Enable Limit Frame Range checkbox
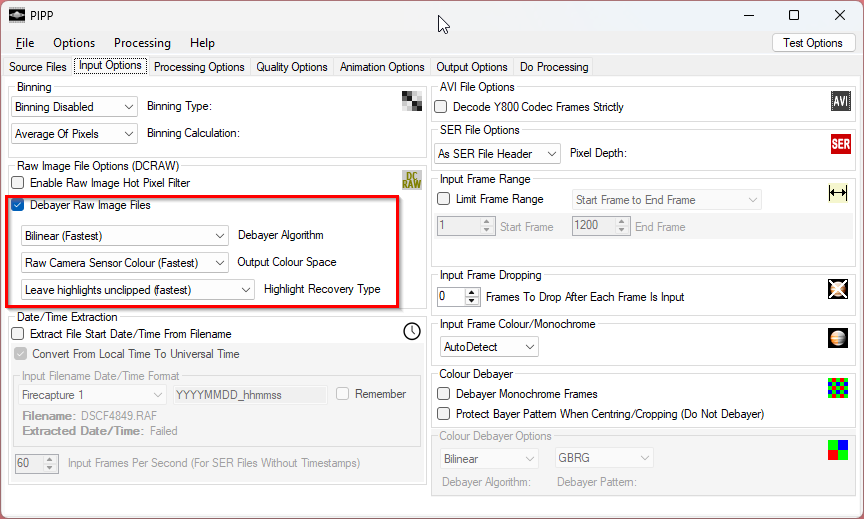Viewport: 864px width, 519px height. tap(443, 199)
